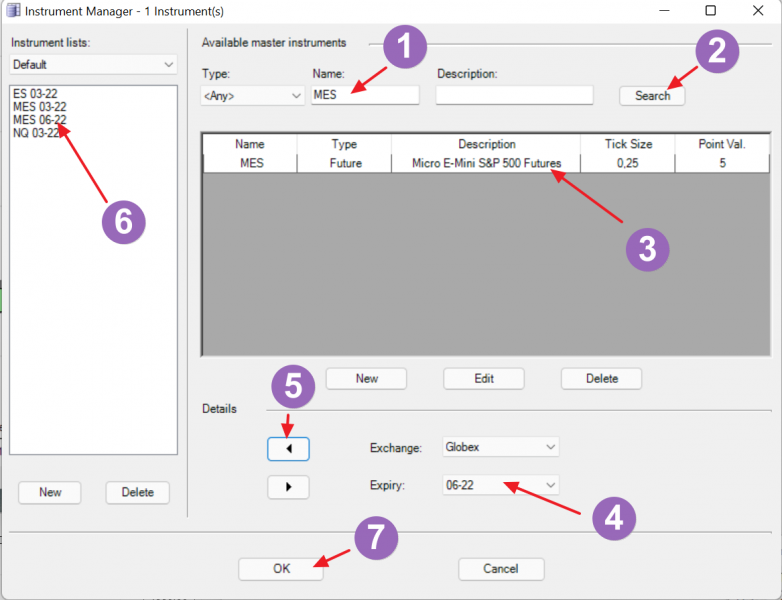The width and height of the screenshot is (782, 600).
Task: Click the Type column header
Action: [344, 144]
